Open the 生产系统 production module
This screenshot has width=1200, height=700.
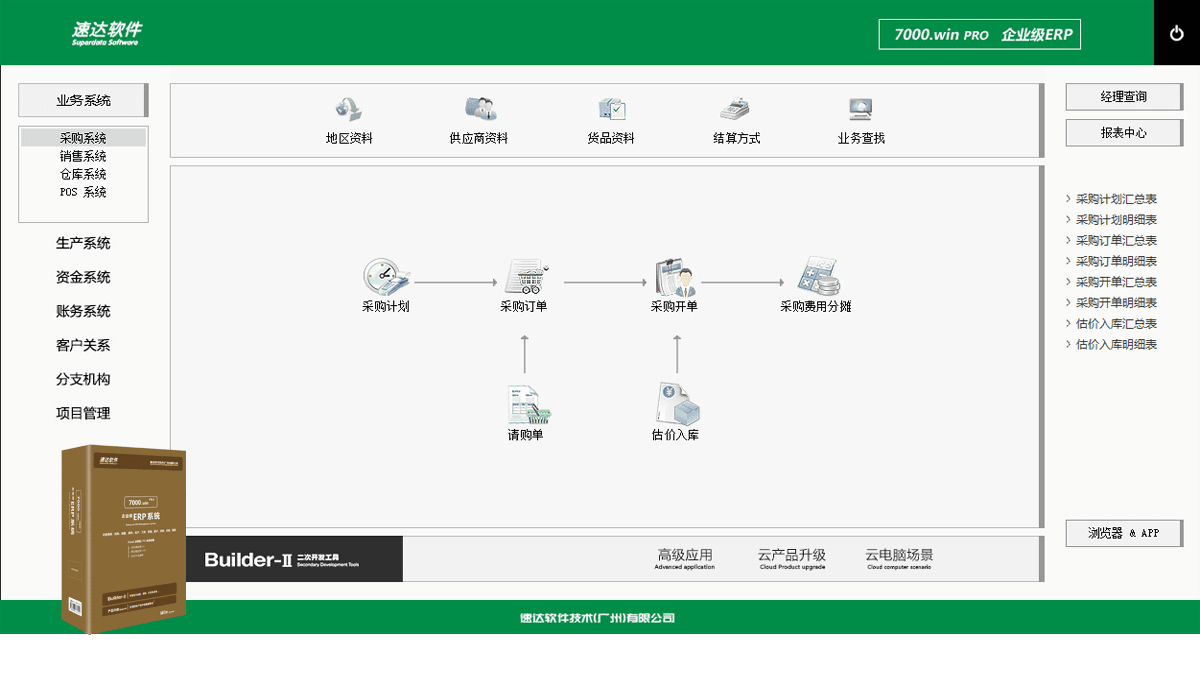(x=83, y=243)
